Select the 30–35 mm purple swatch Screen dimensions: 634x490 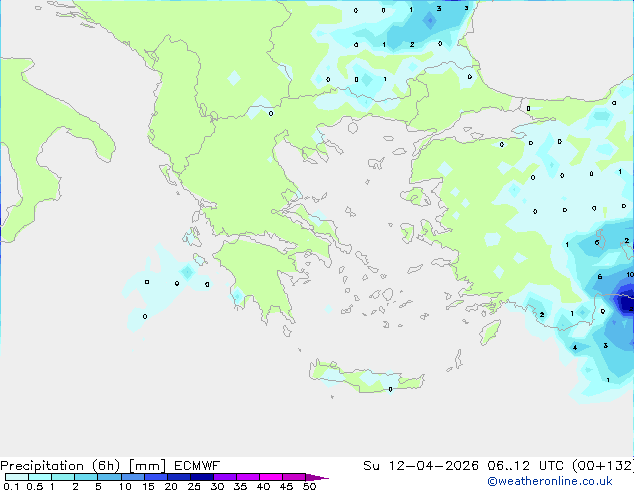tap(224, 477)
